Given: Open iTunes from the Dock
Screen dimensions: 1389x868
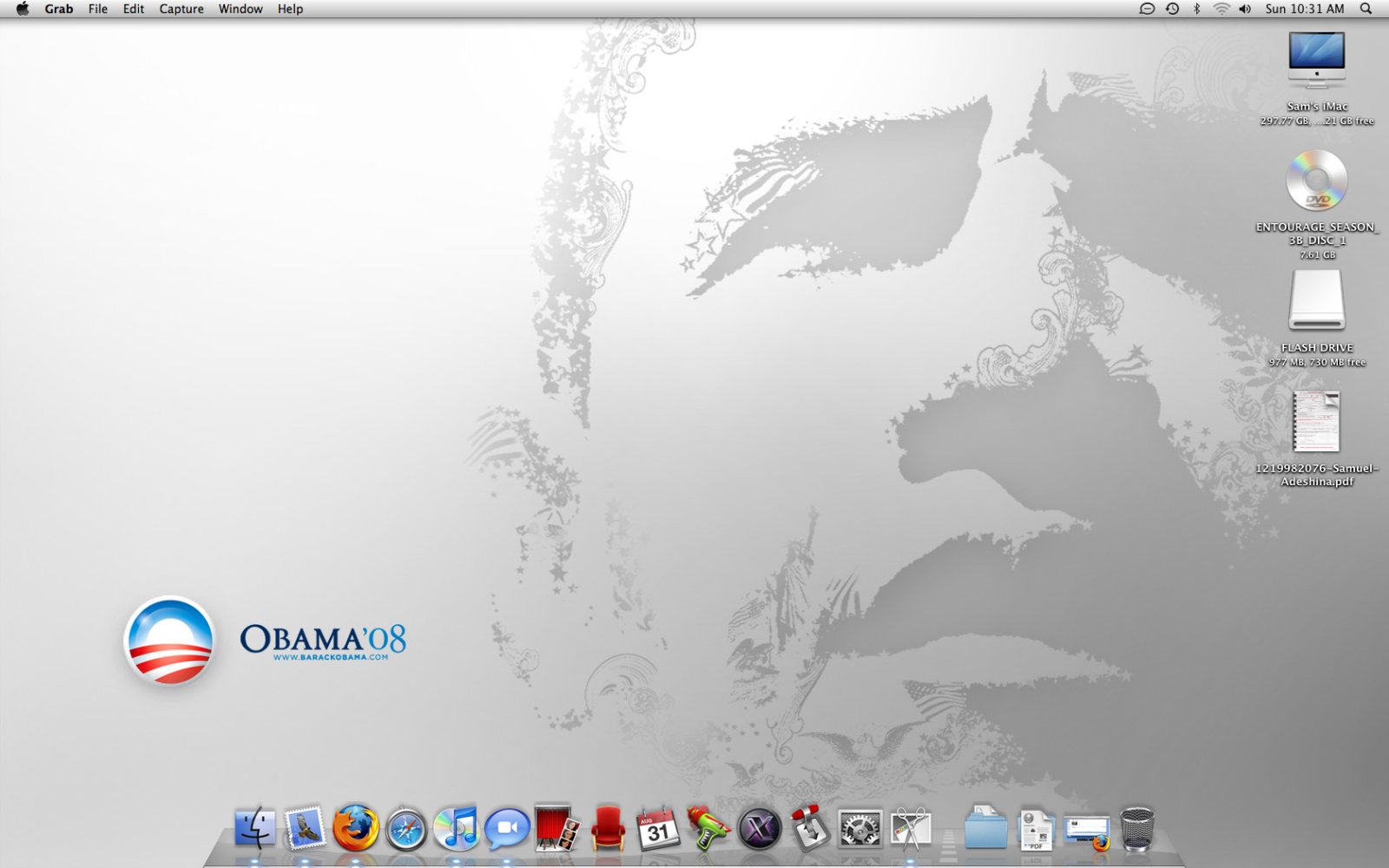Looking at the screenshot, I should 457,828.
